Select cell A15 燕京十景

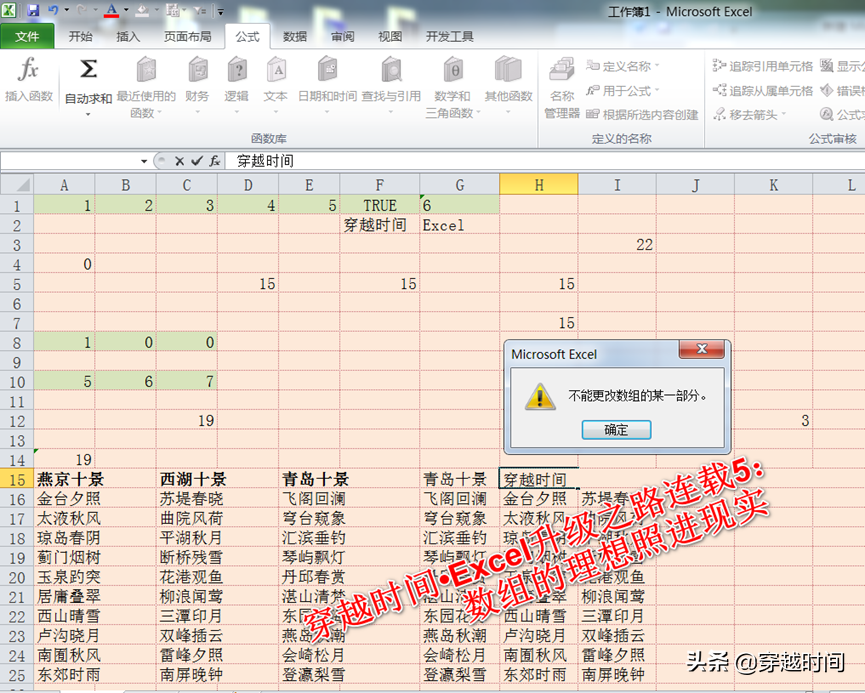[64, 479]
